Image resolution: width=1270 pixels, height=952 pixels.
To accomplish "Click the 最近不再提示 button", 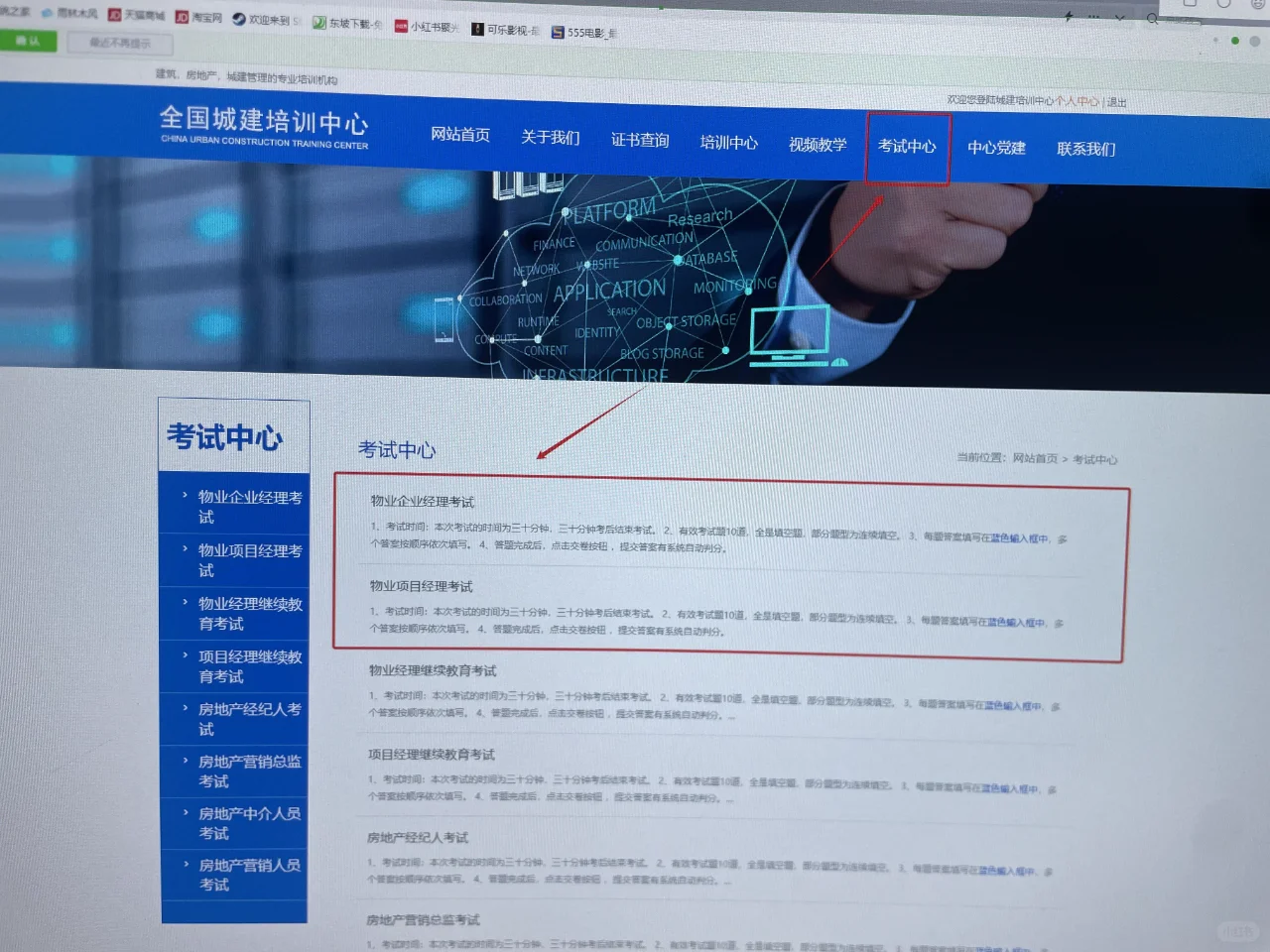I will pyautogui.click(x=120, y=44).
